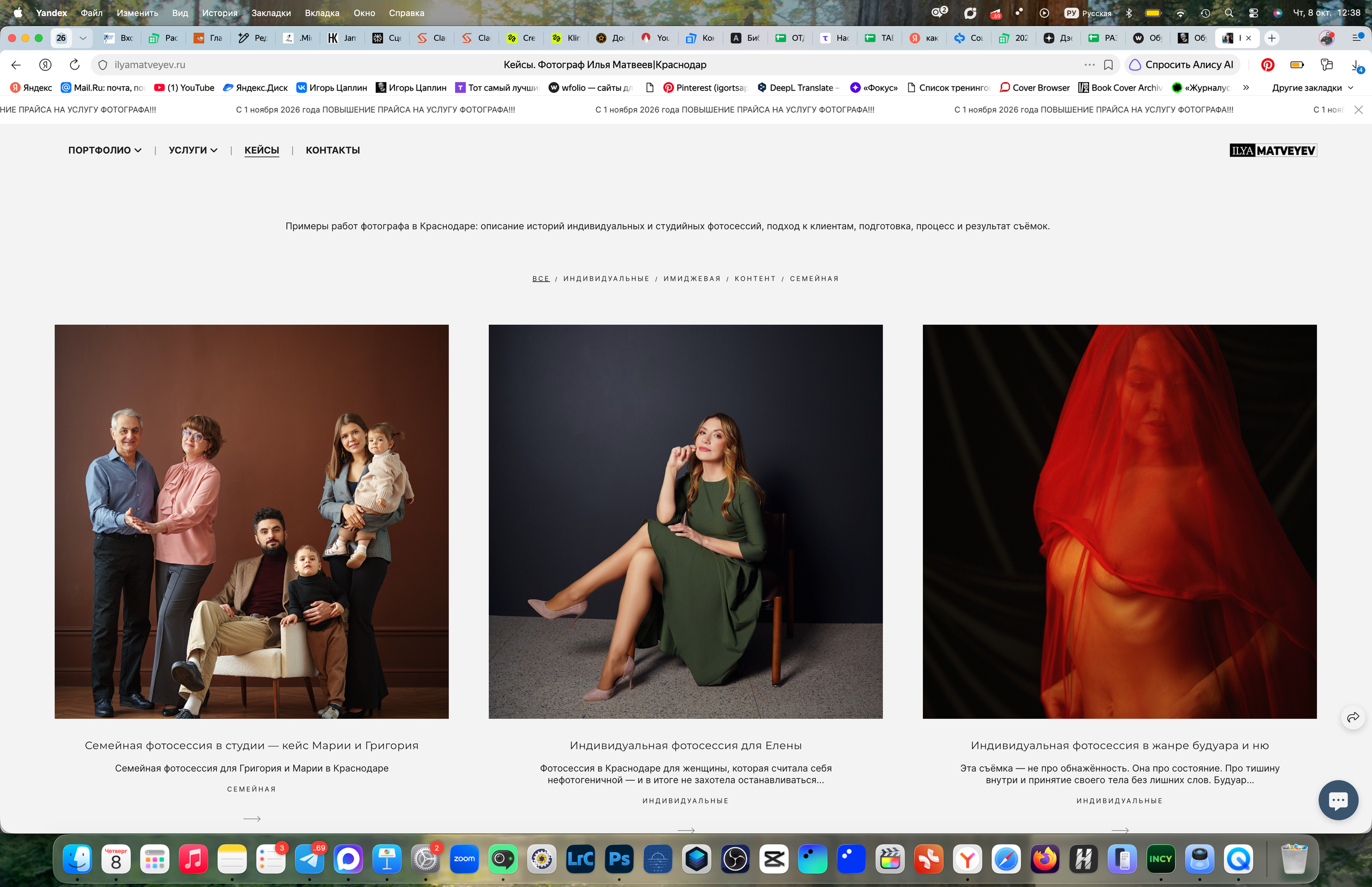Screen dimensions: 1372x887
Task: Open the woman in green dress photo
Action: pyautogui.click(x=685, y=521)
